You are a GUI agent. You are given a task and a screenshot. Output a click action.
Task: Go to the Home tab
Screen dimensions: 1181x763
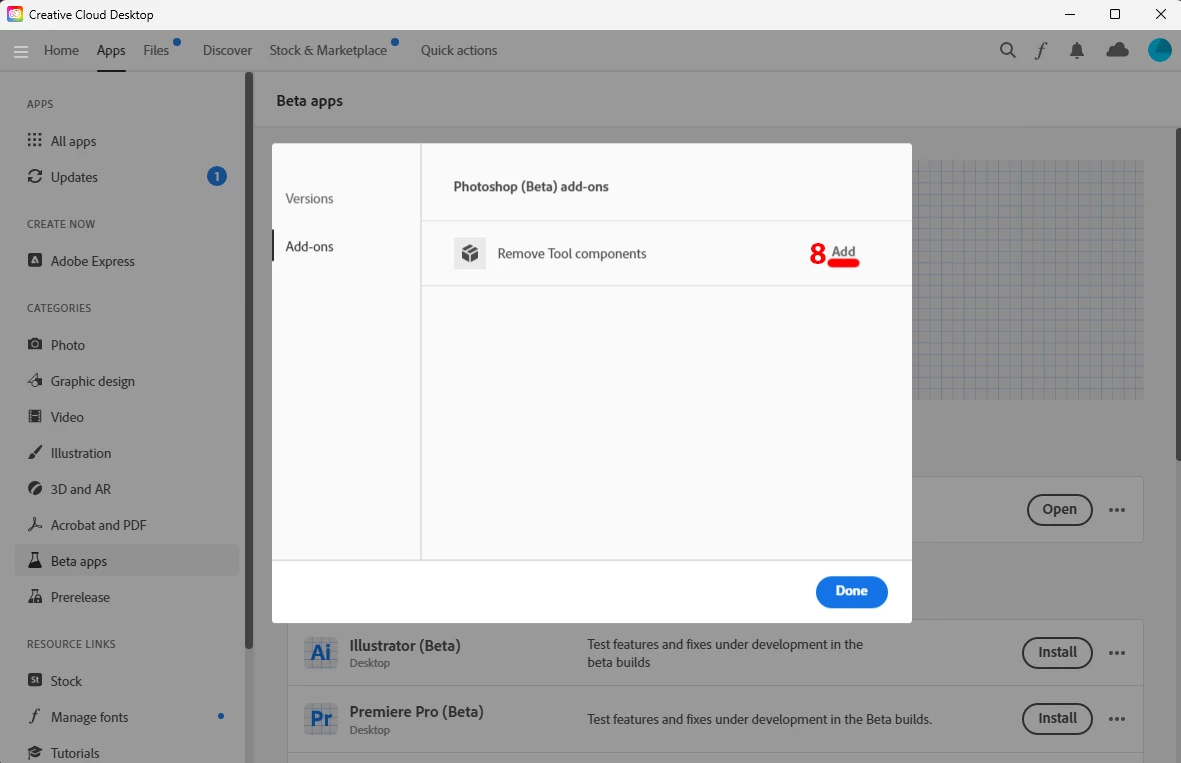tap(61, 50)
